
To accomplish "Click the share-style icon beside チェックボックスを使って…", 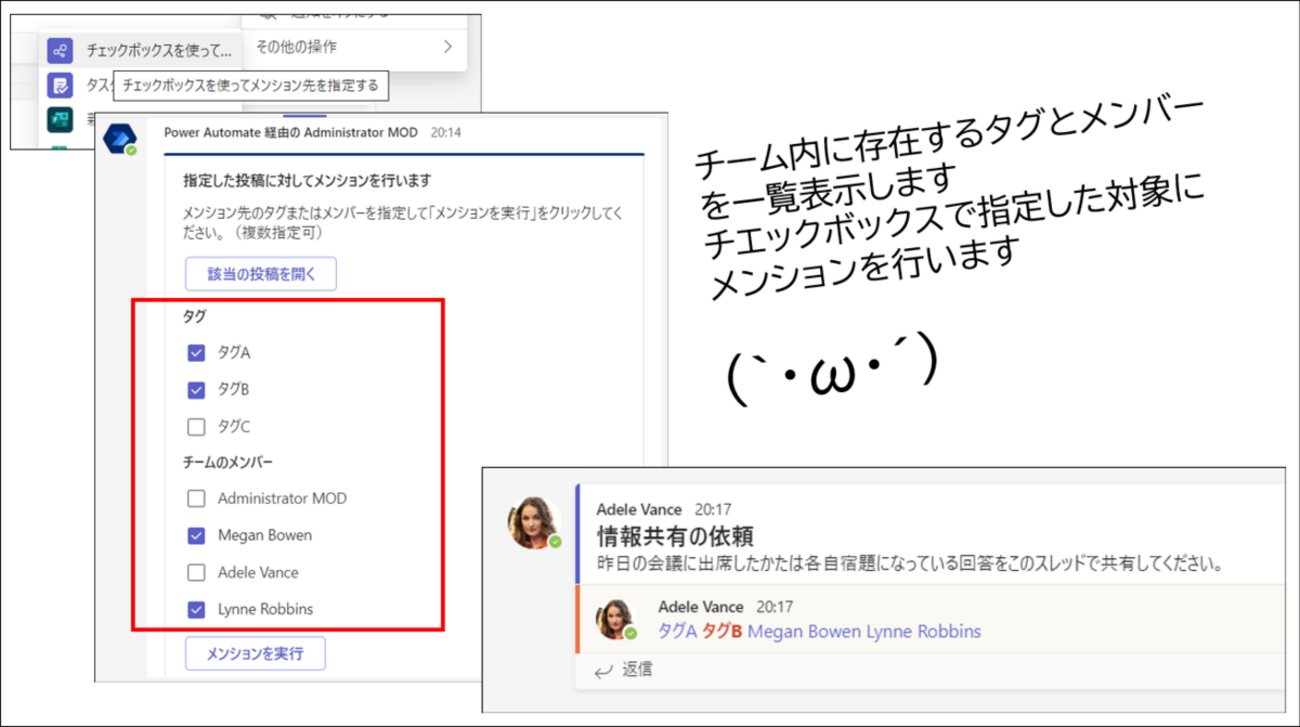I will (x=60, y=50).
